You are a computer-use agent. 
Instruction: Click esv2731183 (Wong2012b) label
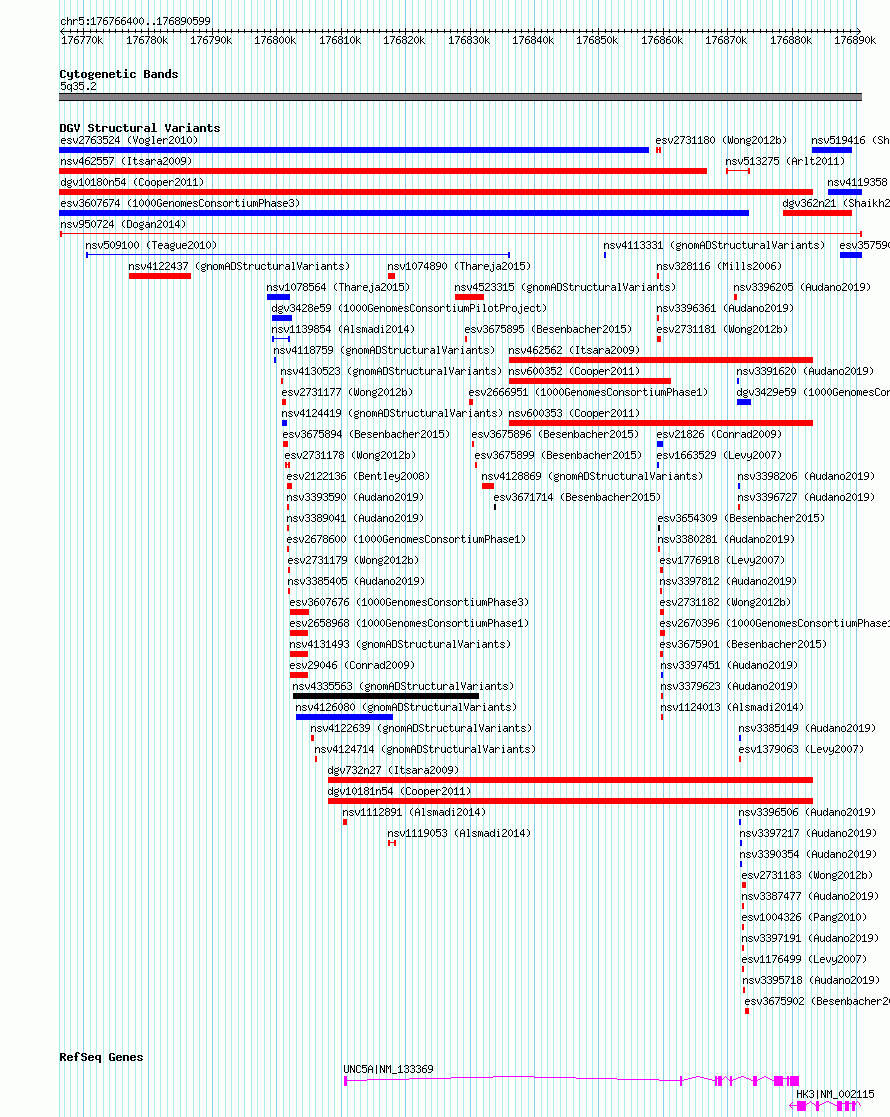807,876
